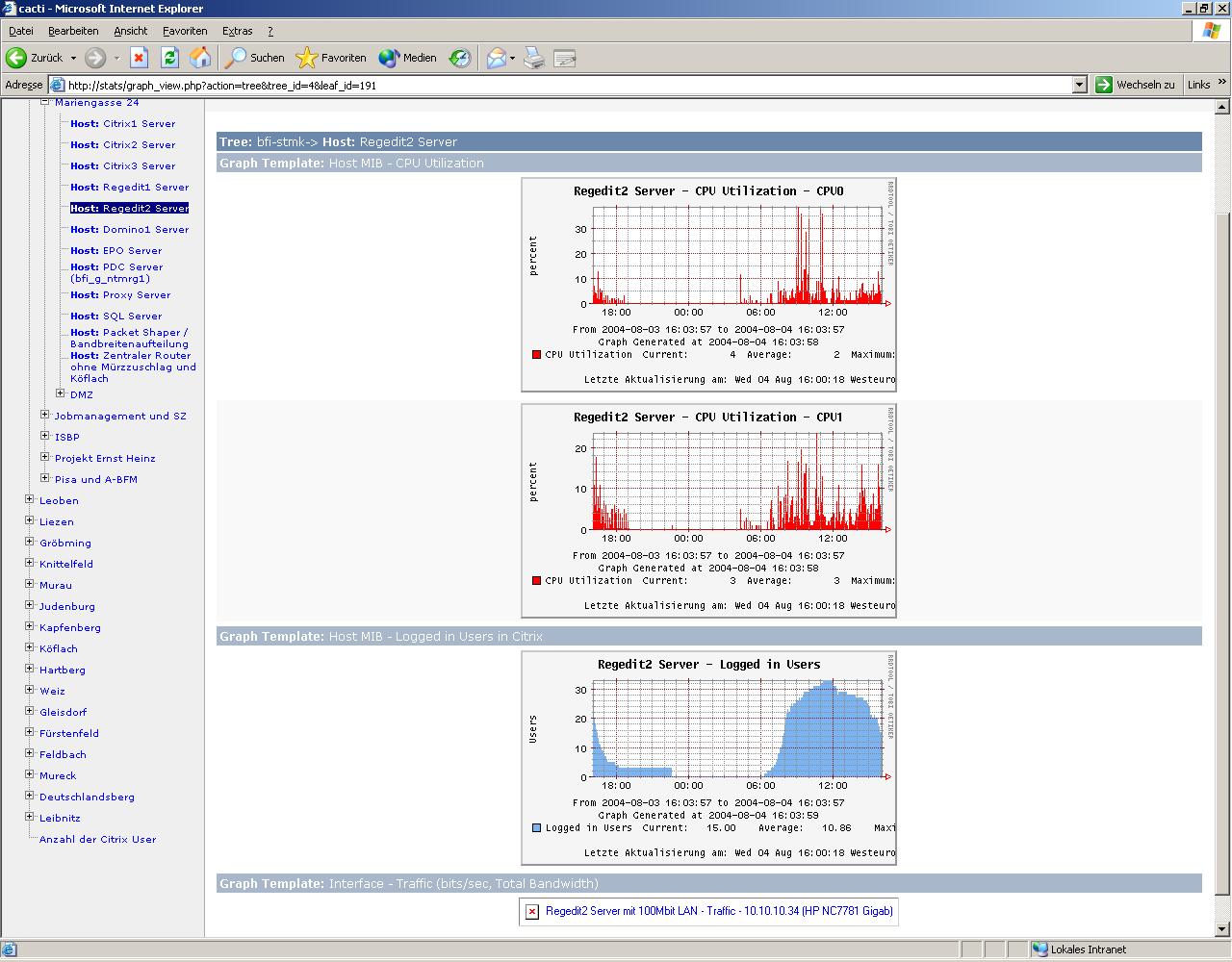Open the Ansicht menu
This screenshot has width=1232, height=962.
130,31
